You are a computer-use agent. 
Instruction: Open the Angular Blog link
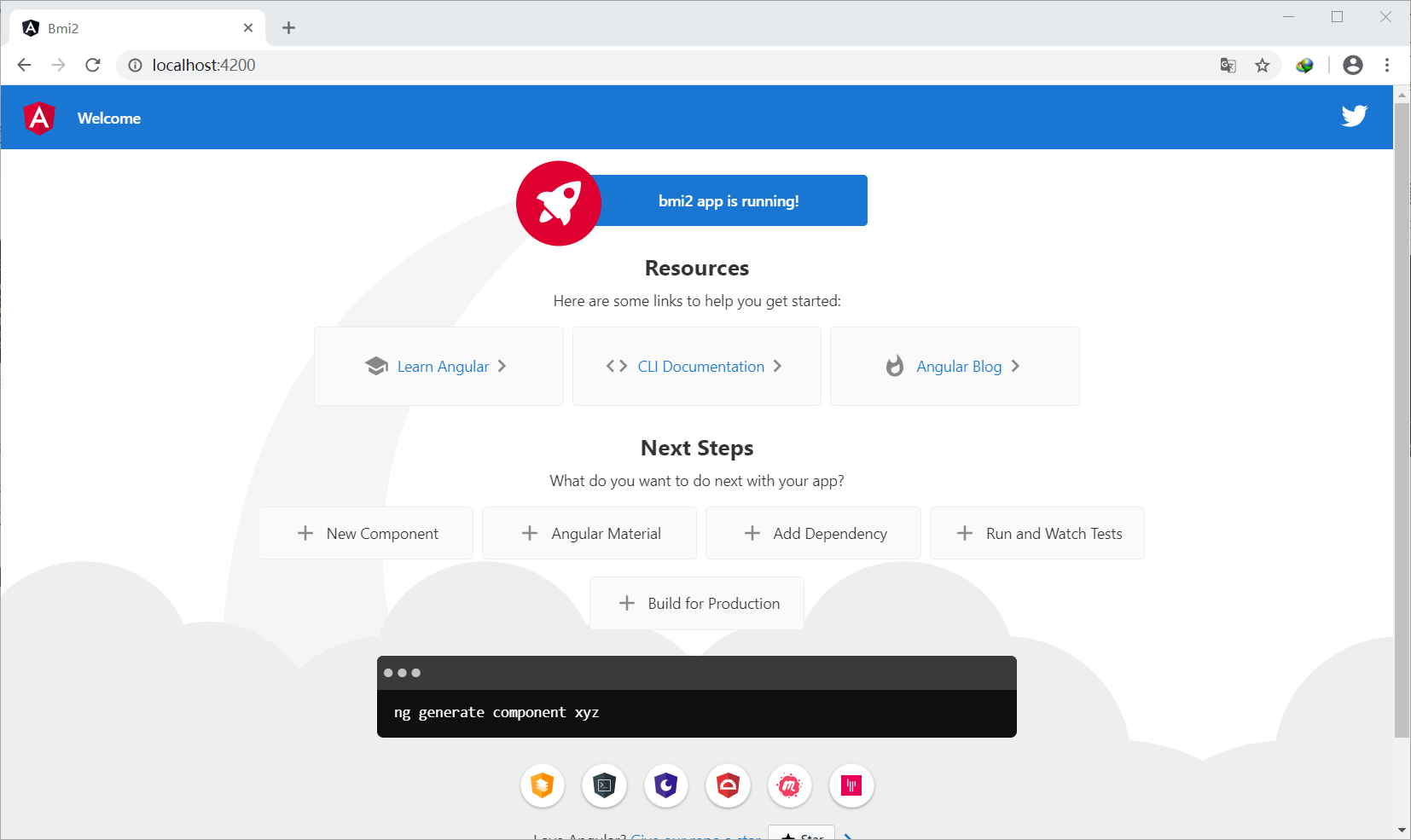955,366
